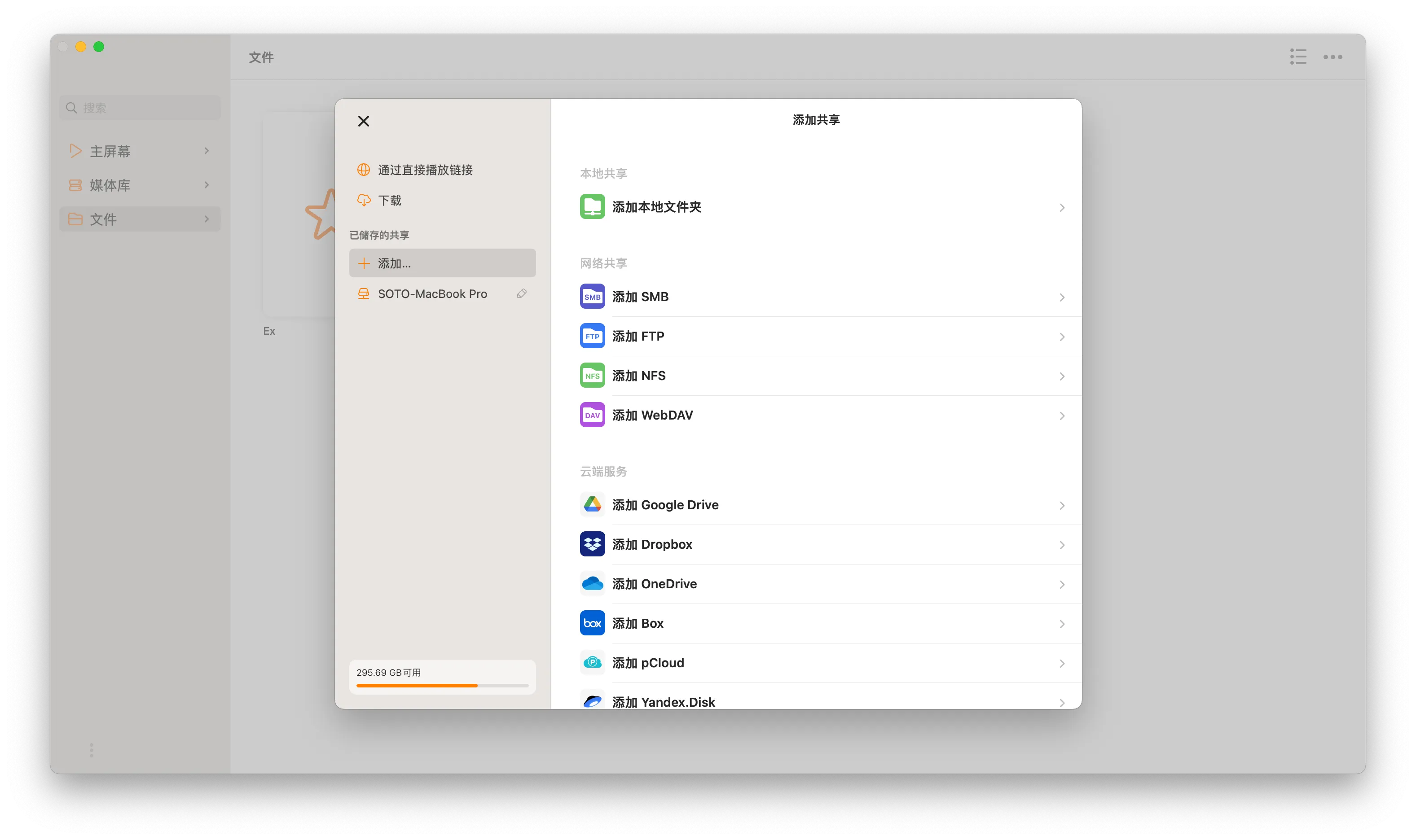Click the globe icon for direct play link

coord(364,170)
